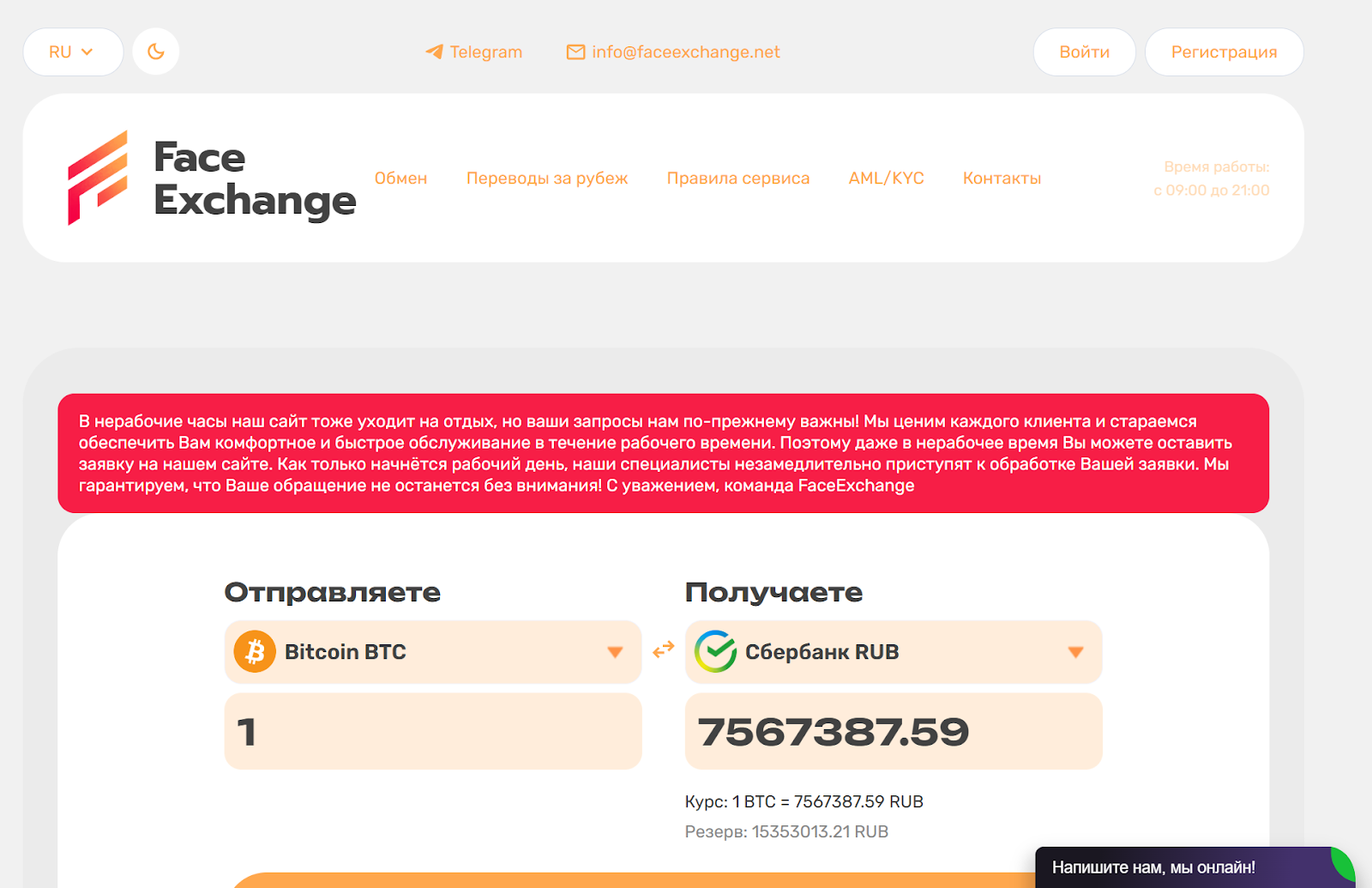This screenshot has height=888, width=1372.
Task: Click the Сбербанк logo icon
Action: [x=715, y=652]
